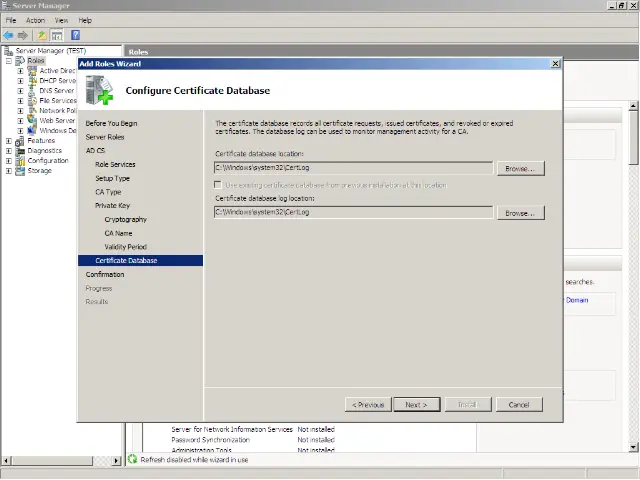Open the View menu
Image resolution: width=640 pixels, height=480 pixels.
pos(62,20)
